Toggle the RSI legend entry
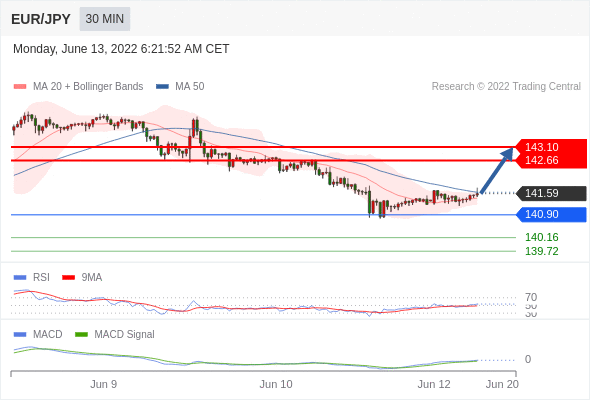The width and height of the screenshot is (590, 400). tap(32, 278)
